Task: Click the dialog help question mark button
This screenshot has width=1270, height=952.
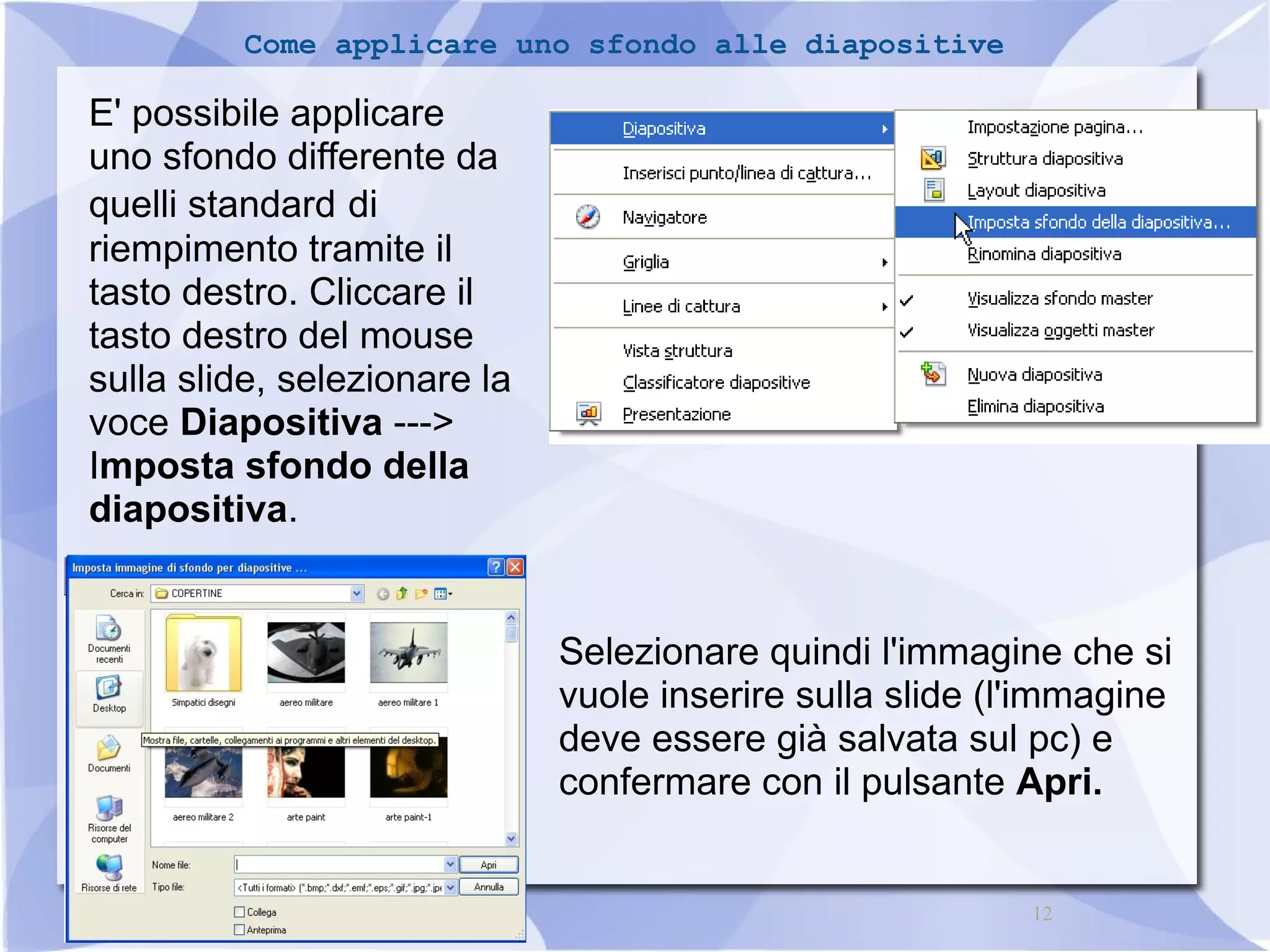Action: pyautogui.click(x=495, y=567)
